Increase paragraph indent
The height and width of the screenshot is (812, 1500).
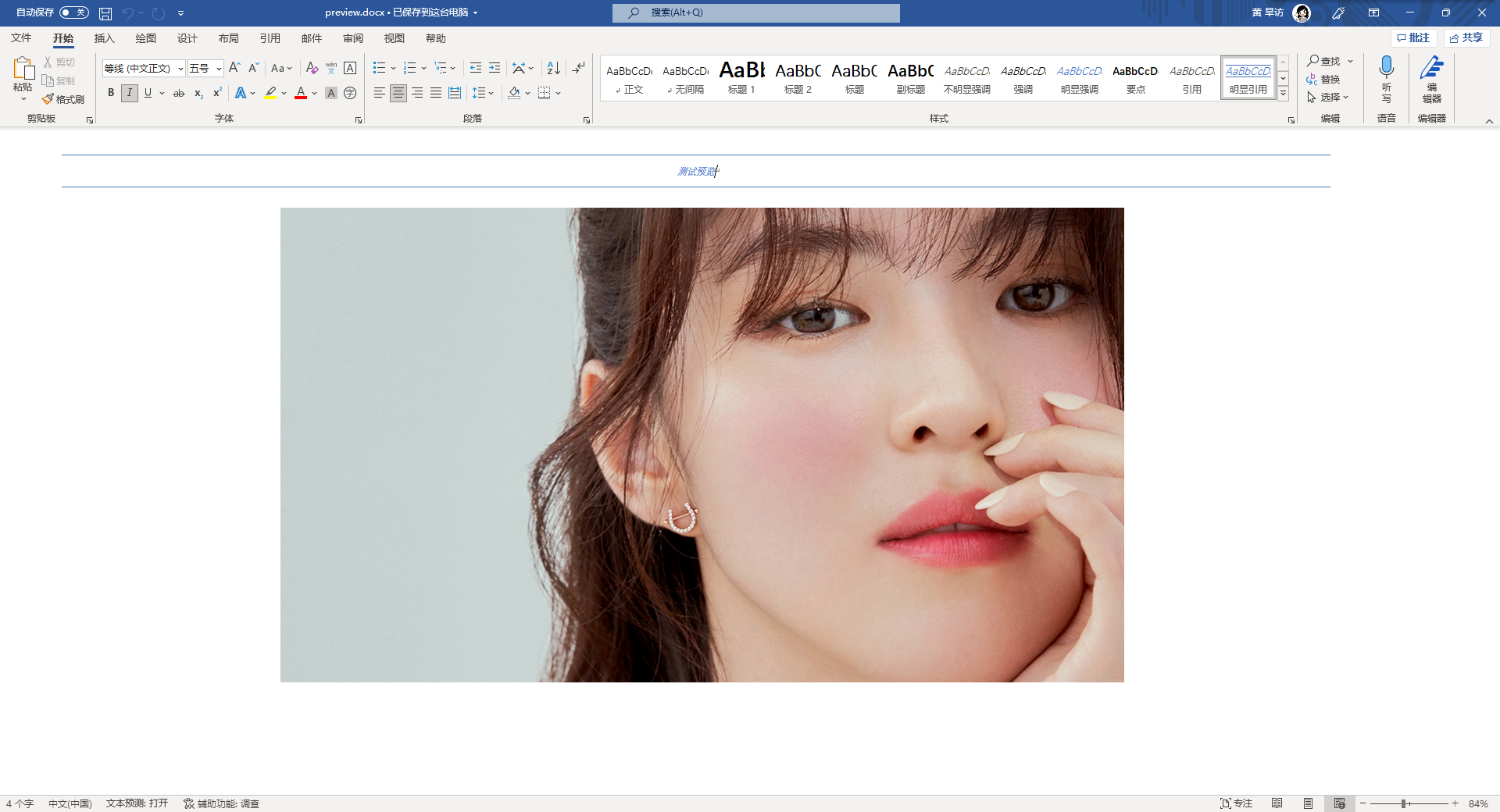click(x=495, y=68)
